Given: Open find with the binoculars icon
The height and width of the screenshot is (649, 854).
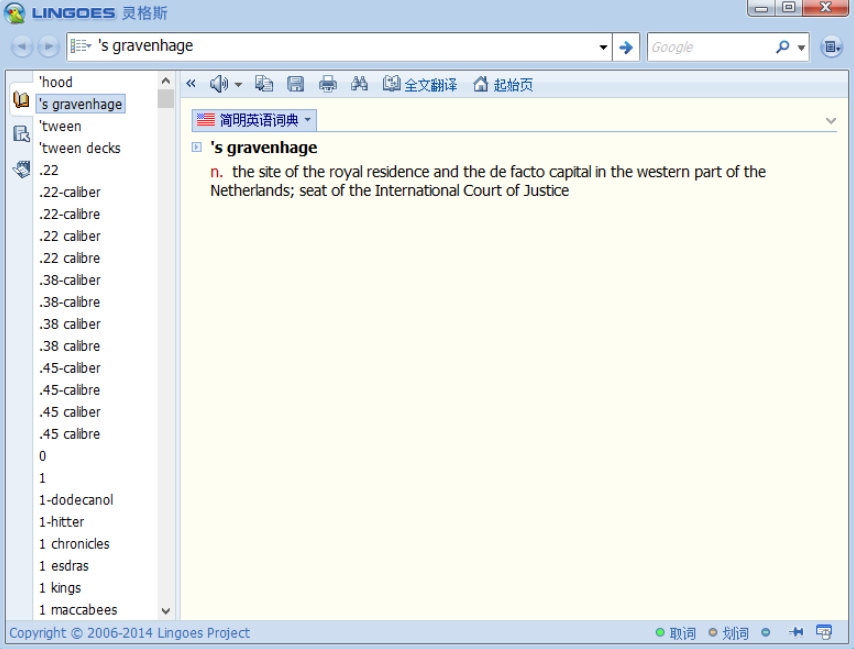Looking at the screenshot, I should pos(359,85).
